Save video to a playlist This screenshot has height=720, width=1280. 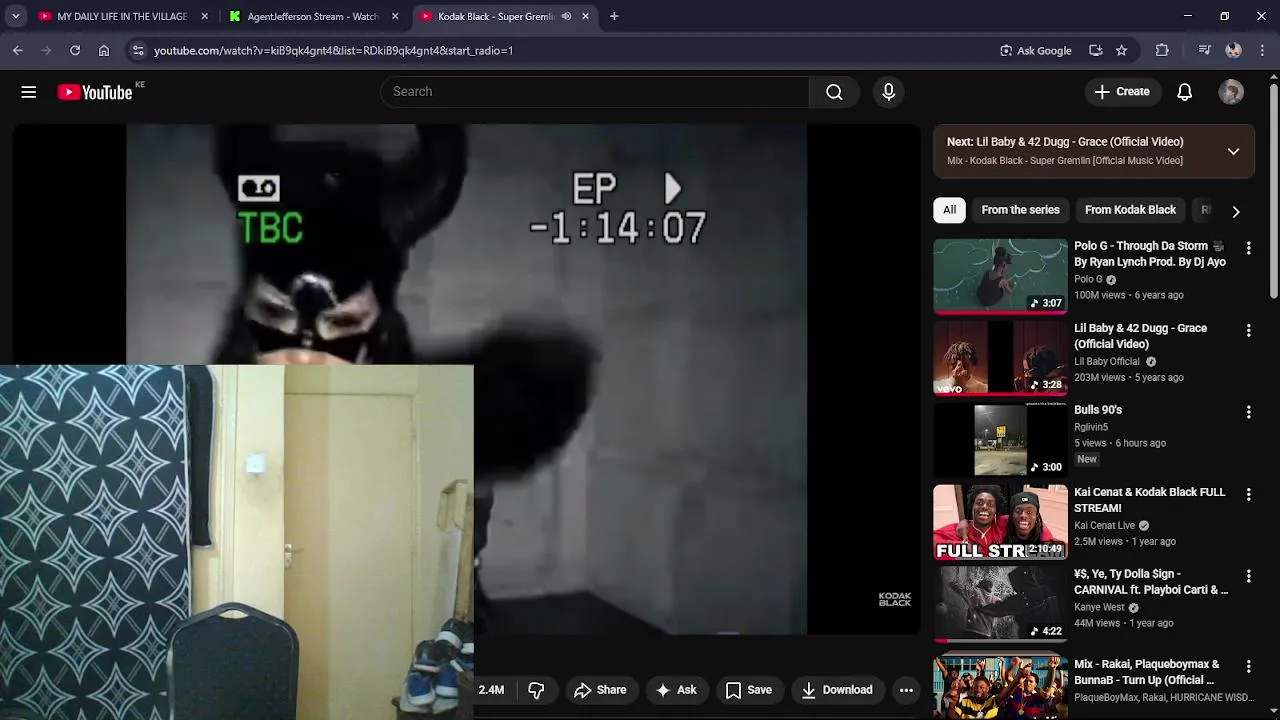point(748,690)
